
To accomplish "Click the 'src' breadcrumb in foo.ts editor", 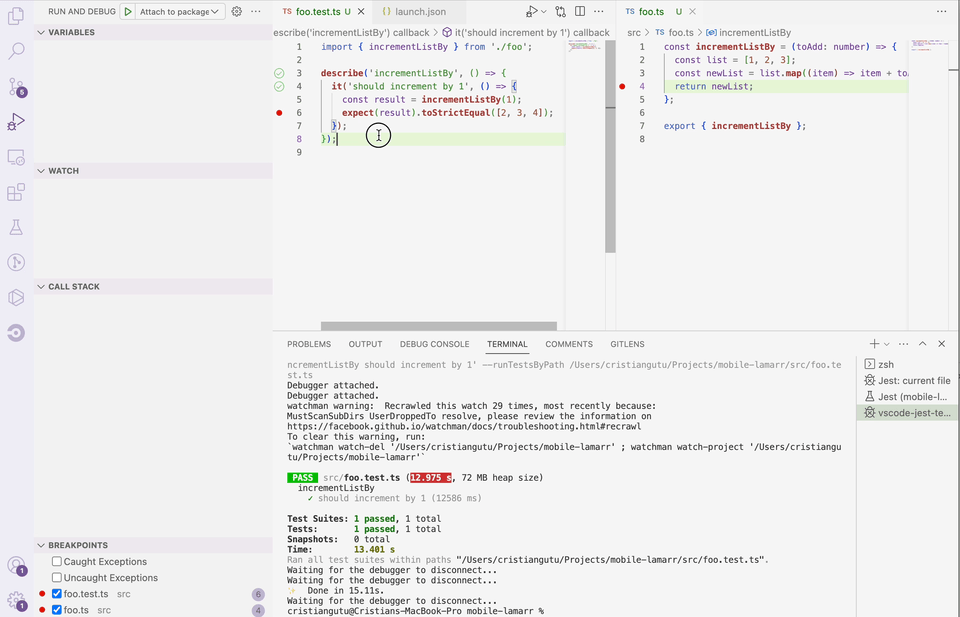I will [x=634, y=32].
